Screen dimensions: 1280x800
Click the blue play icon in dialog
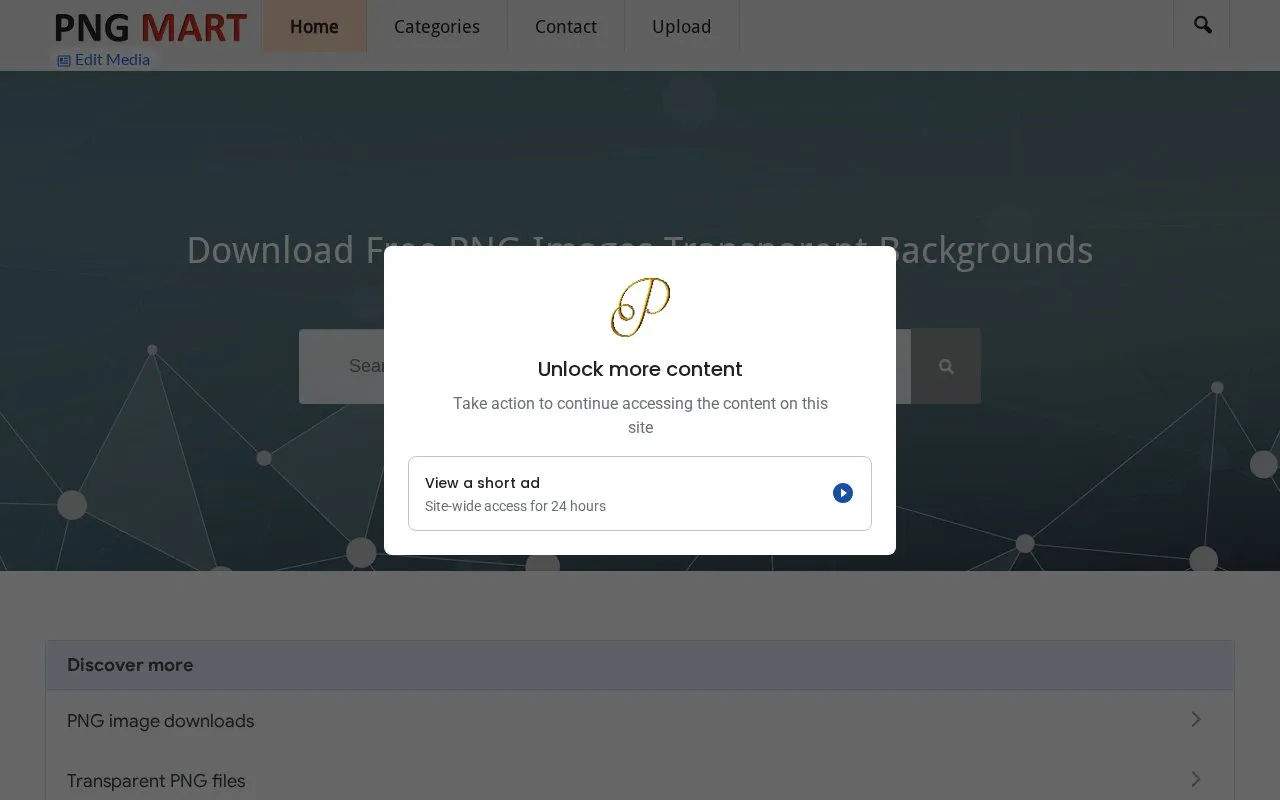843,493
